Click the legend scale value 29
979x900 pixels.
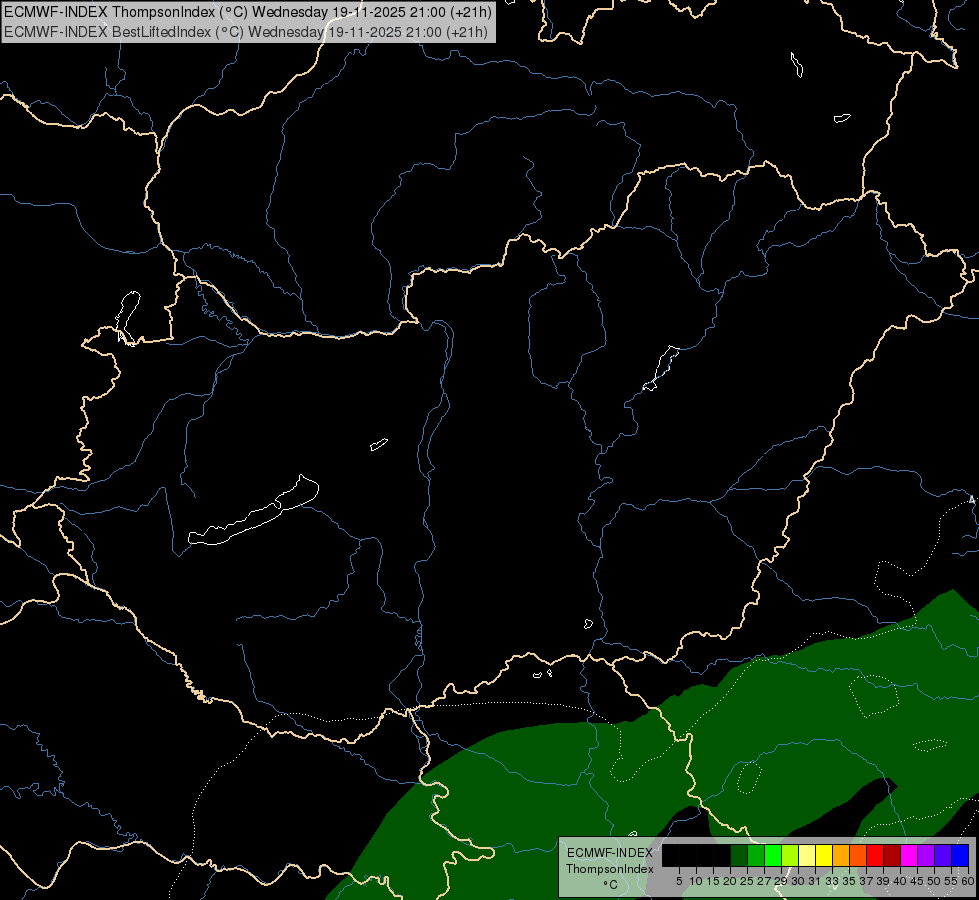(780, 881)
